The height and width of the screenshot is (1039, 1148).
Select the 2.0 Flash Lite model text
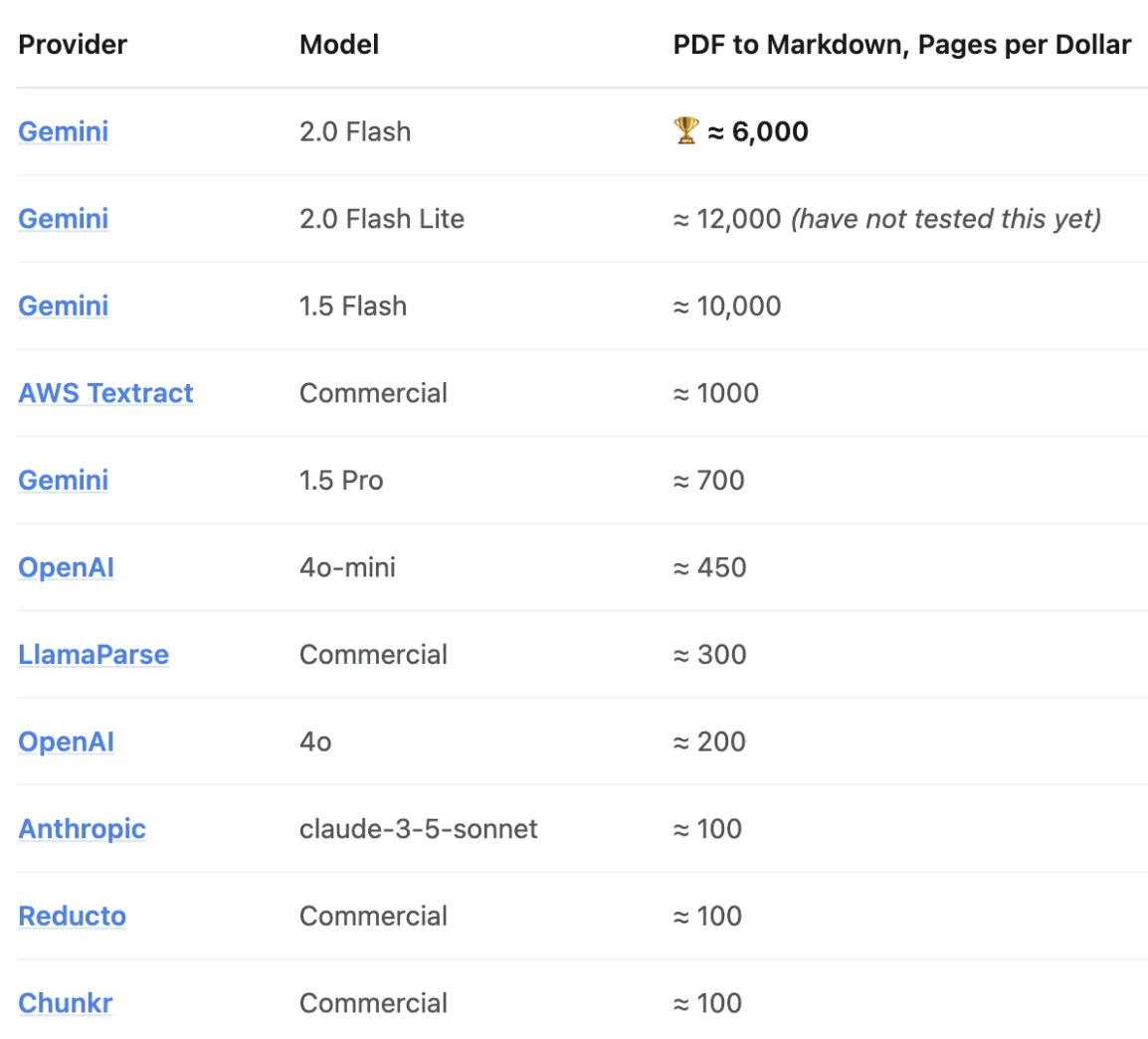point(382,219)
